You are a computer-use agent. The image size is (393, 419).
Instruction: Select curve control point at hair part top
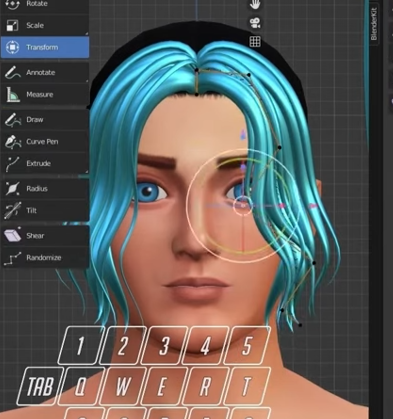197,70
